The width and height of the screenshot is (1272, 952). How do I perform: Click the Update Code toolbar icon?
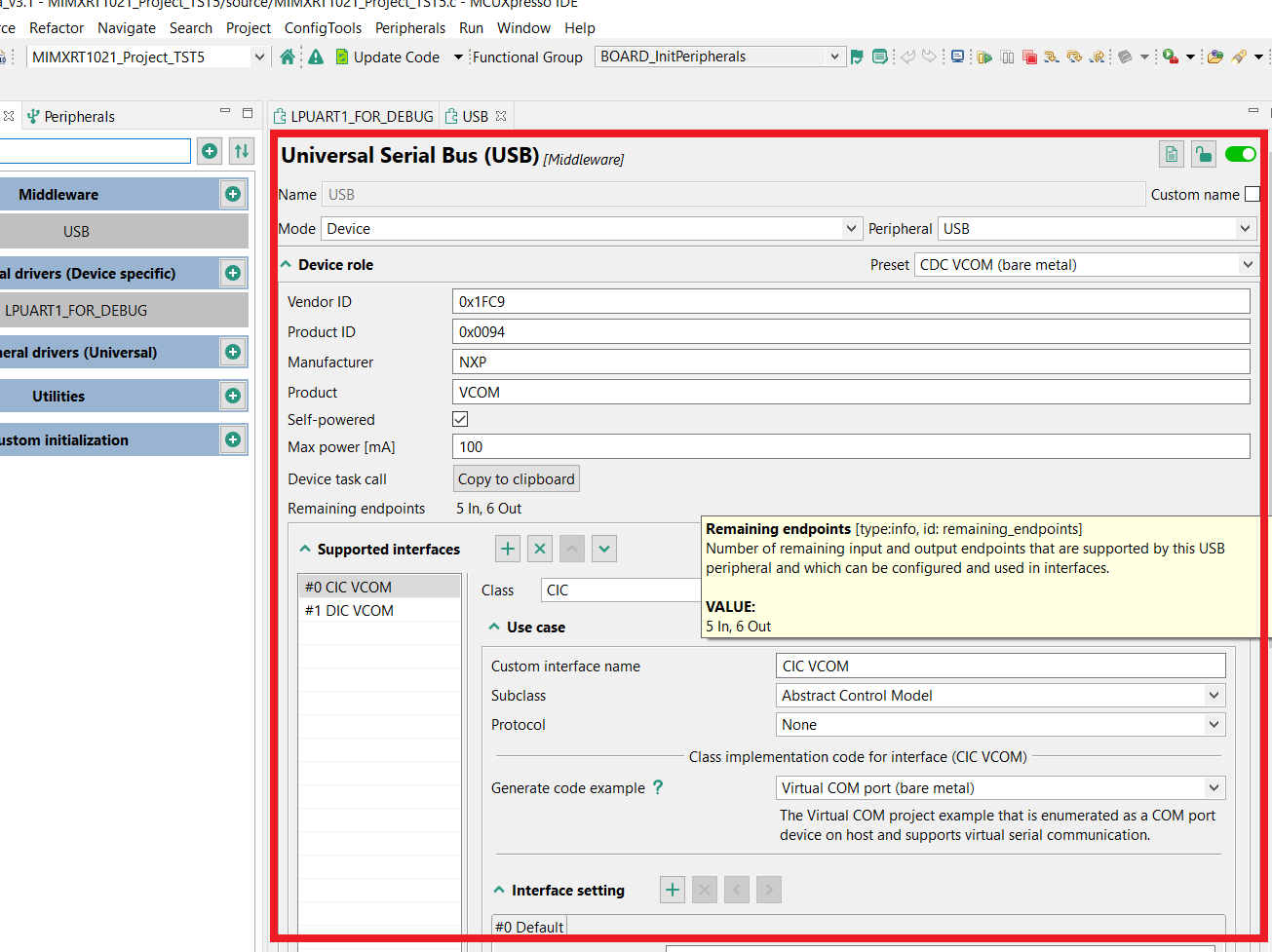click(342, 57)
